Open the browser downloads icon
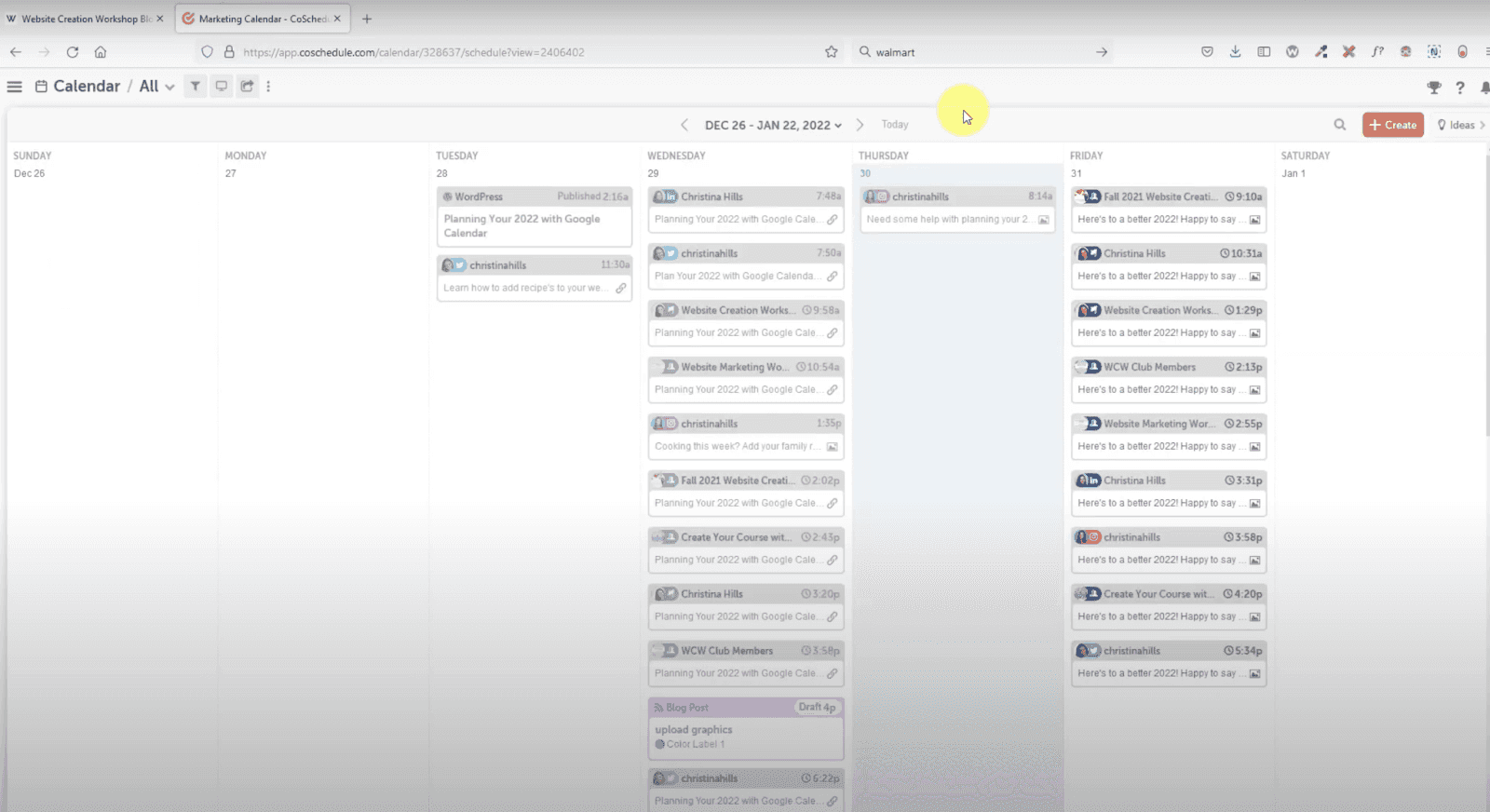1490x812 pixels. click(1235, 52)
